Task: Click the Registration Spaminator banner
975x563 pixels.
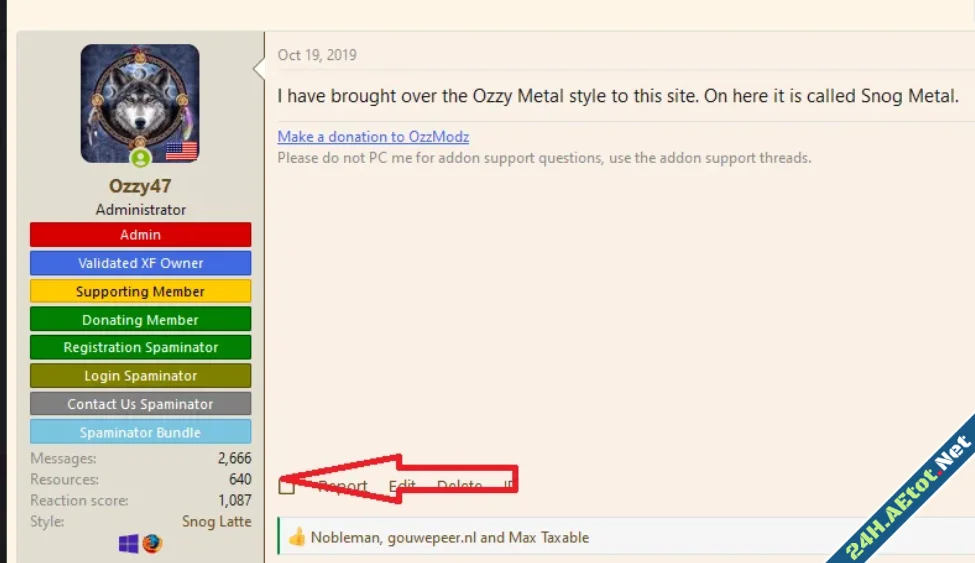Action: 140,347
